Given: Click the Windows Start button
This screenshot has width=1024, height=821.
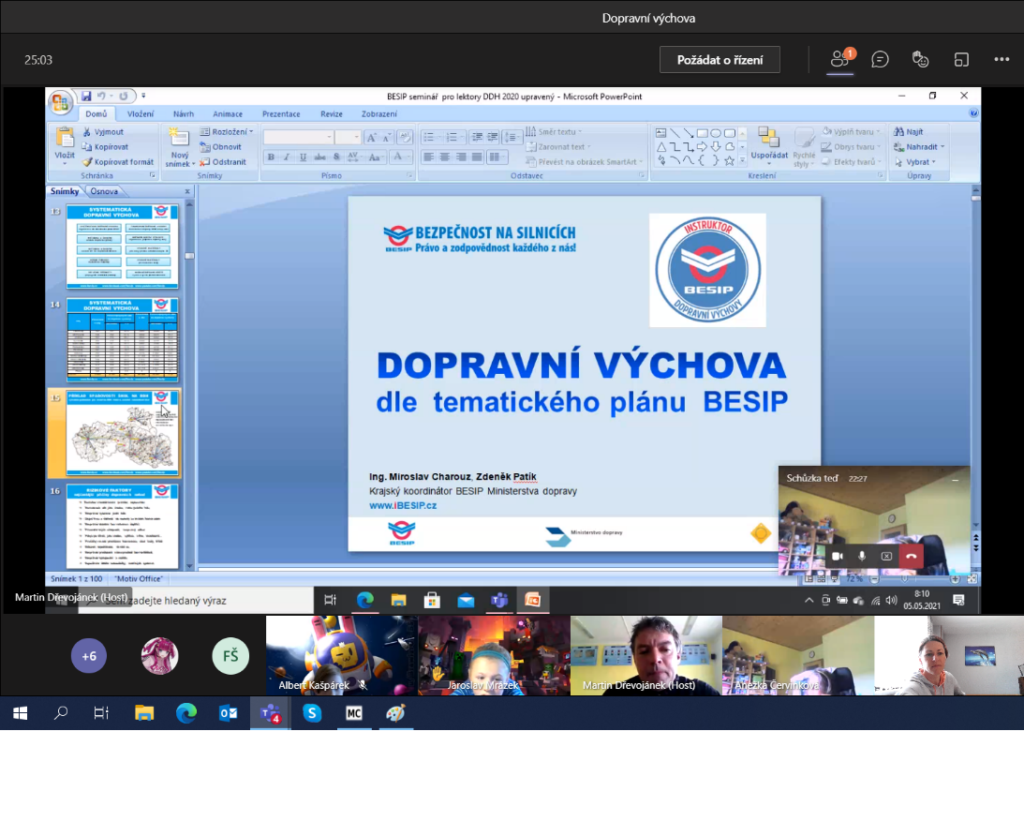Looking at the screenshot, I should click(20, 713).
